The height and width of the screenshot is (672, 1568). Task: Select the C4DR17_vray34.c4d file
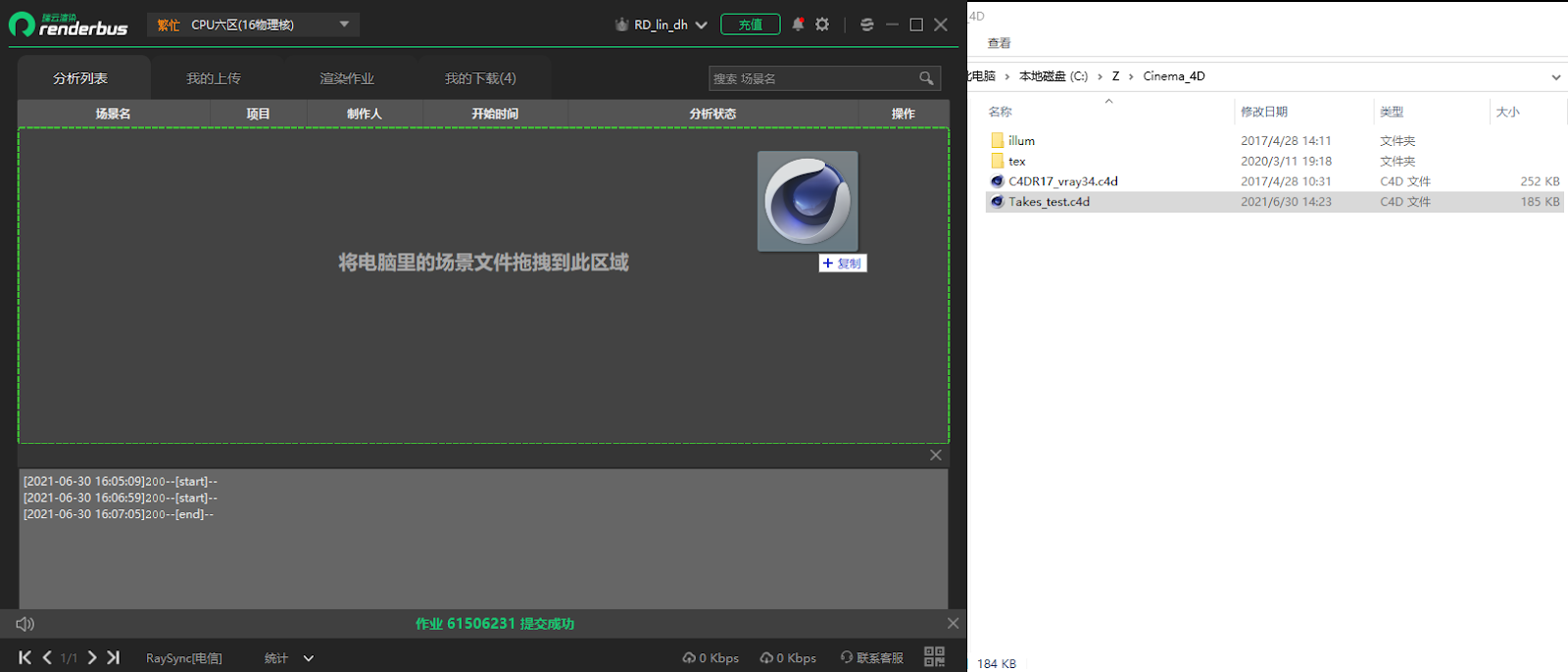click(x=1062, y=181)
